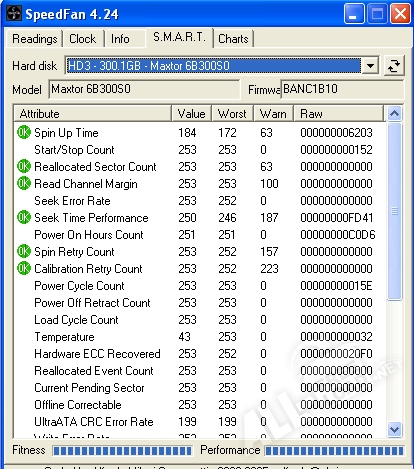The width and height of the screenshot is (414, 469).
Task: Switch to the Clock tab
Action: pos(82,39)
